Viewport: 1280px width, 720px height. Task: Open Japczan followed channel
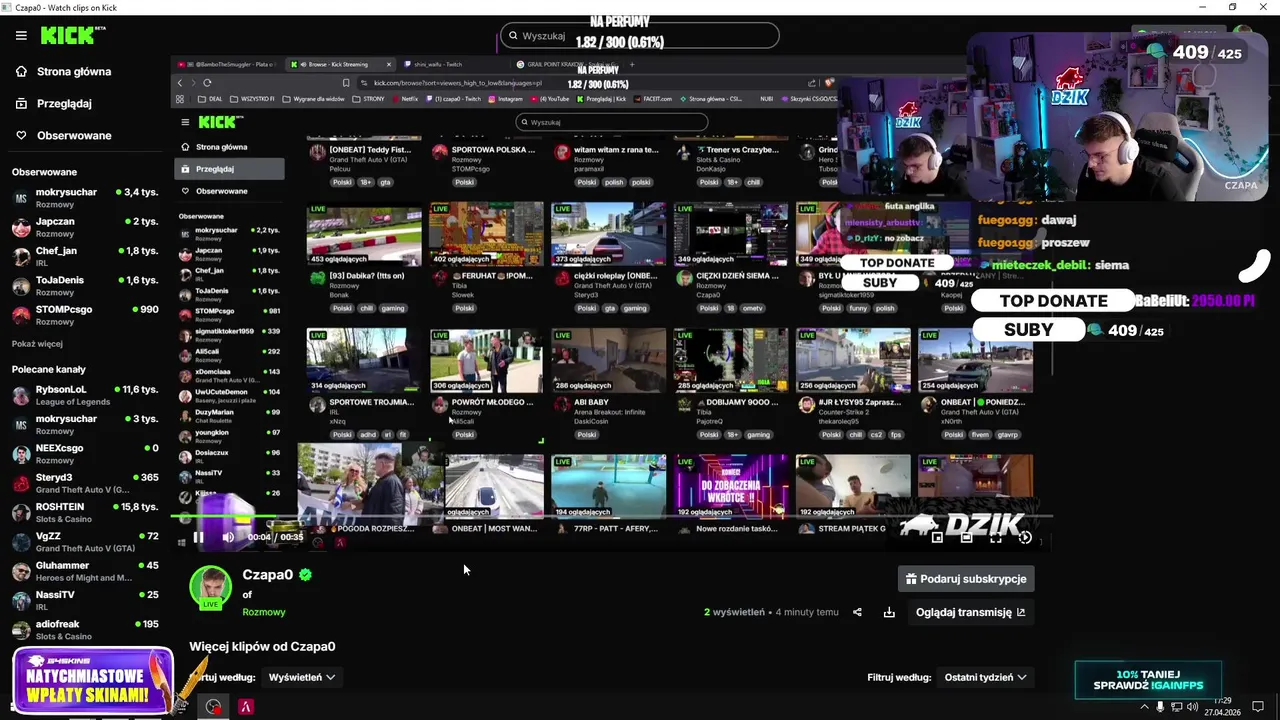coord(85,227)
